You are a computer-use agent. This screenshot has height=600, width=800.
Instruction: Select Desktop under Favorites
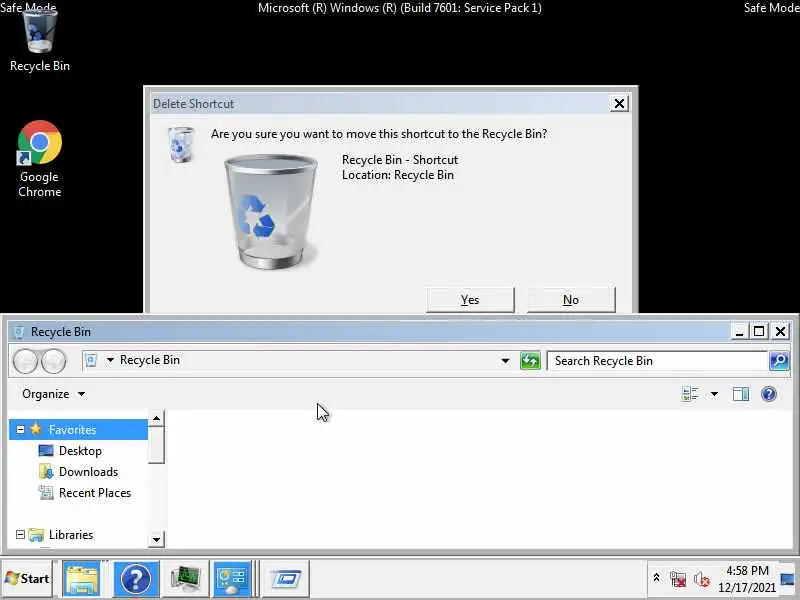80,451
